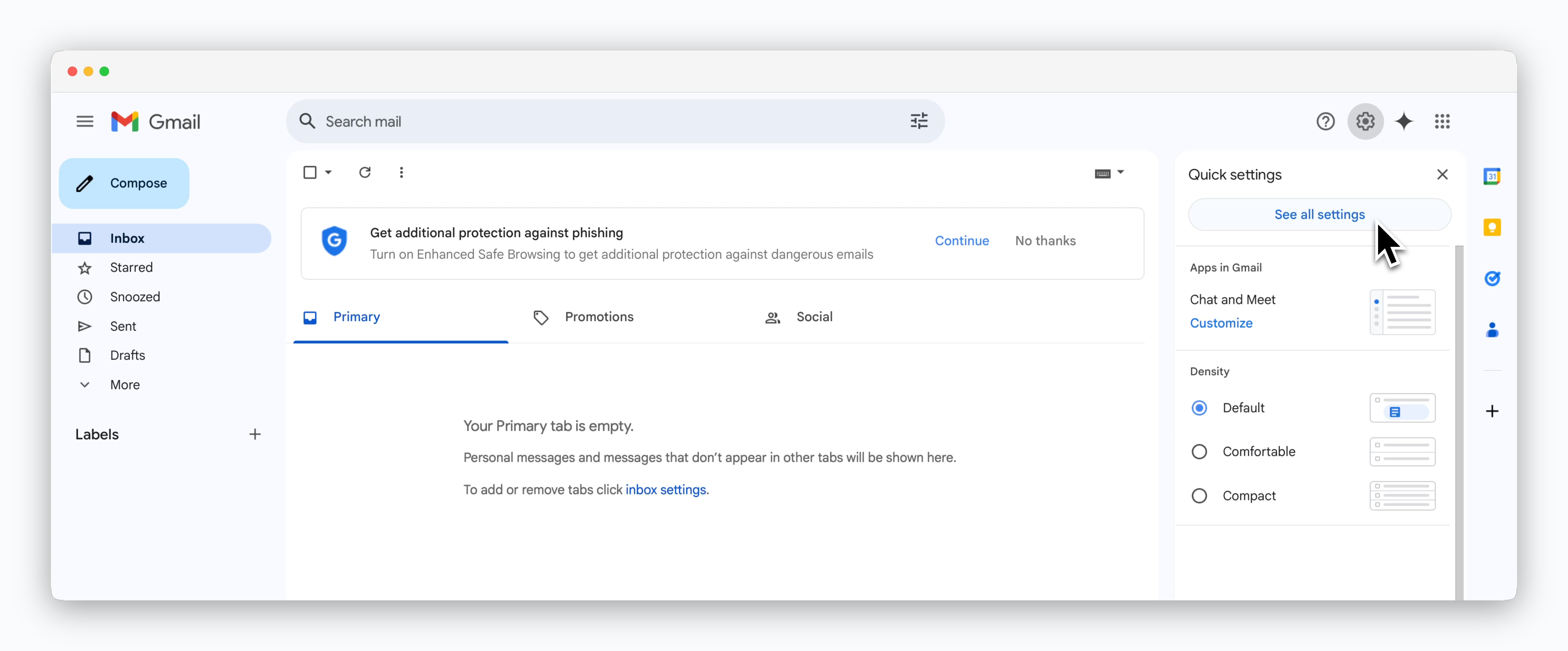Open the More three-dots menu
The height and width of the screenshot is (651, 1568).
click(401, 173)
